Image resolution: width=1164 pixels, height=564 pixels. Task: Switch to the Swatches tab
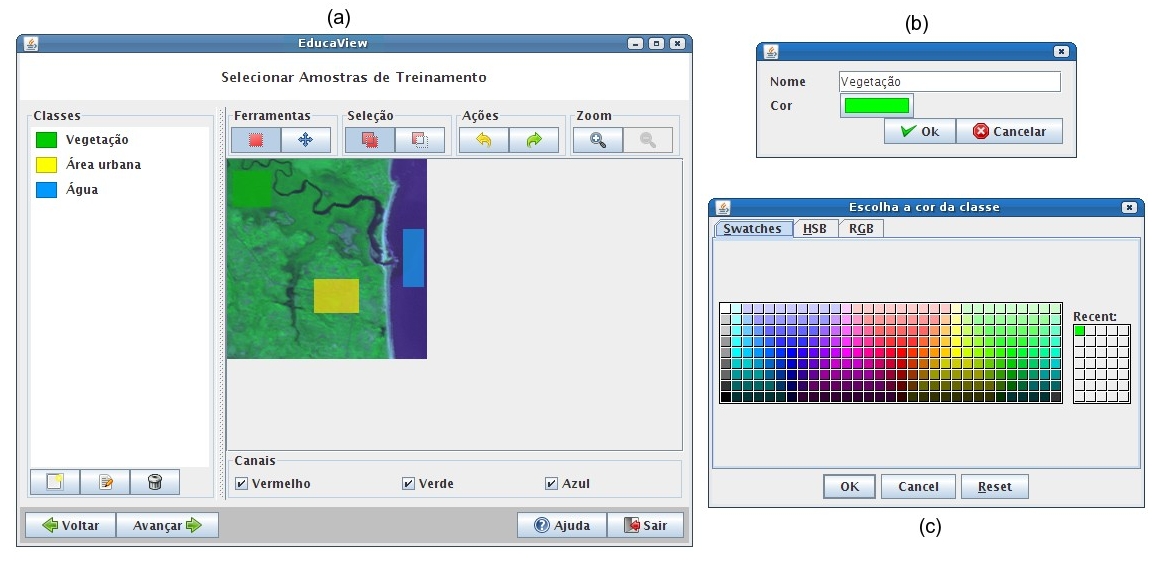click(753, 229)
